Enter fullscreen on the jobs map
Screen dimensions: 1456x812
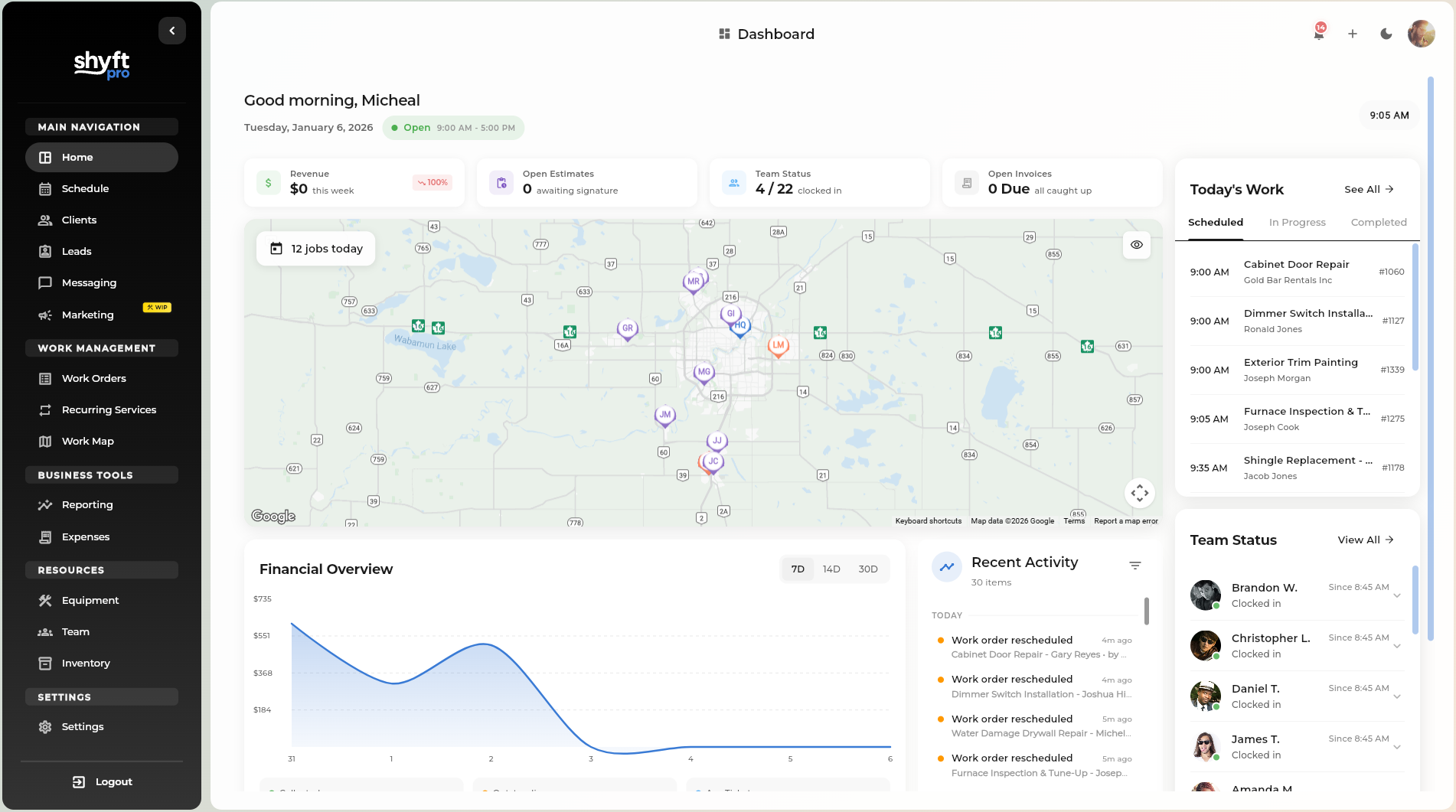point(1139,493)
